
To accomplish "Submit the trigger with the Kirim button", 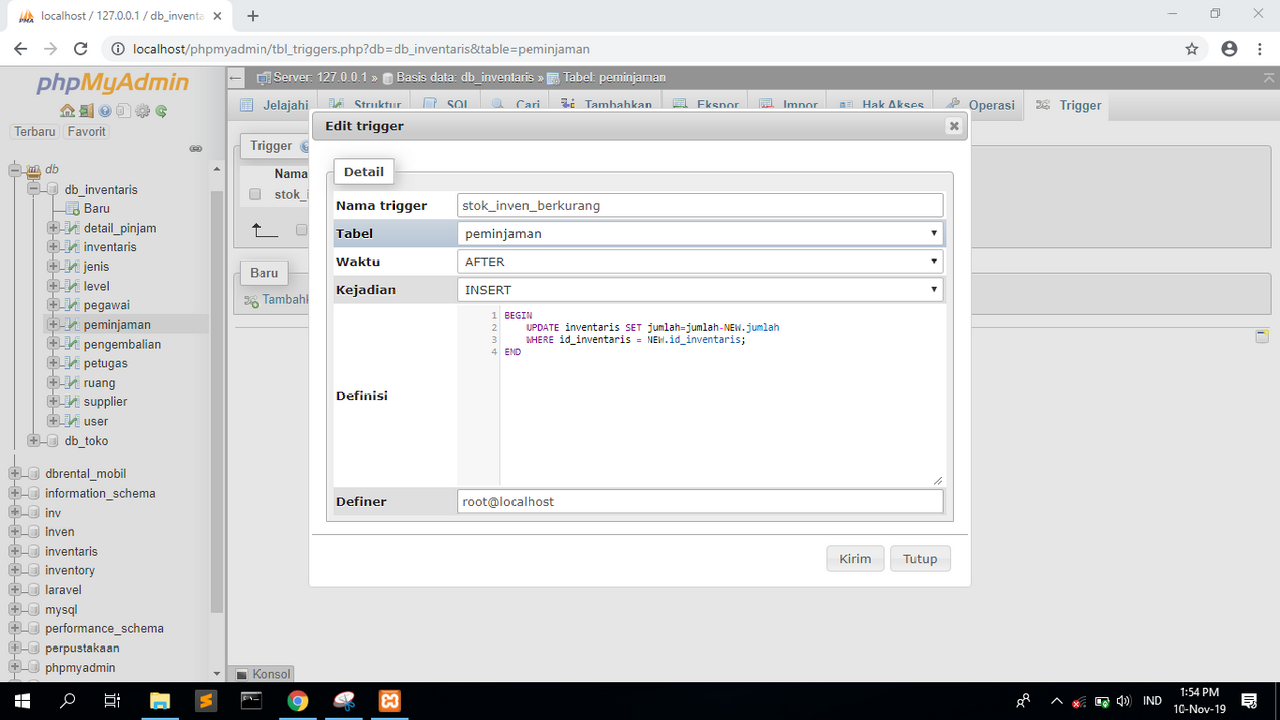I will coord(855,558).
